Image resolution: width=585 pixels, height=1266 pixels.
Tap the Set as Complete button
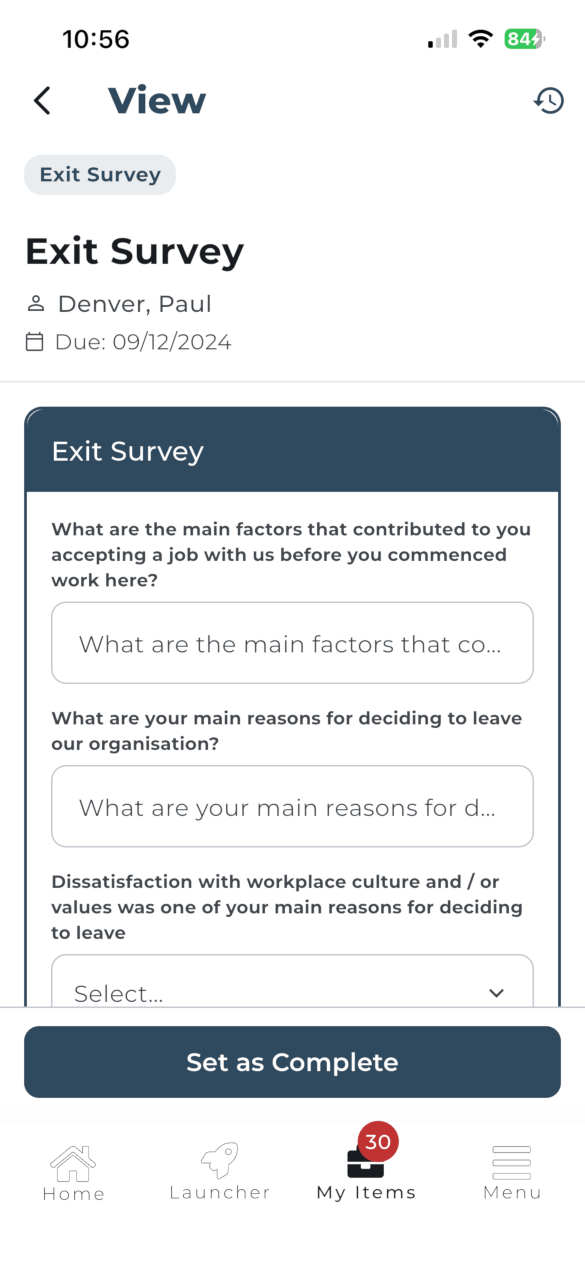[x=292, y=1062]
